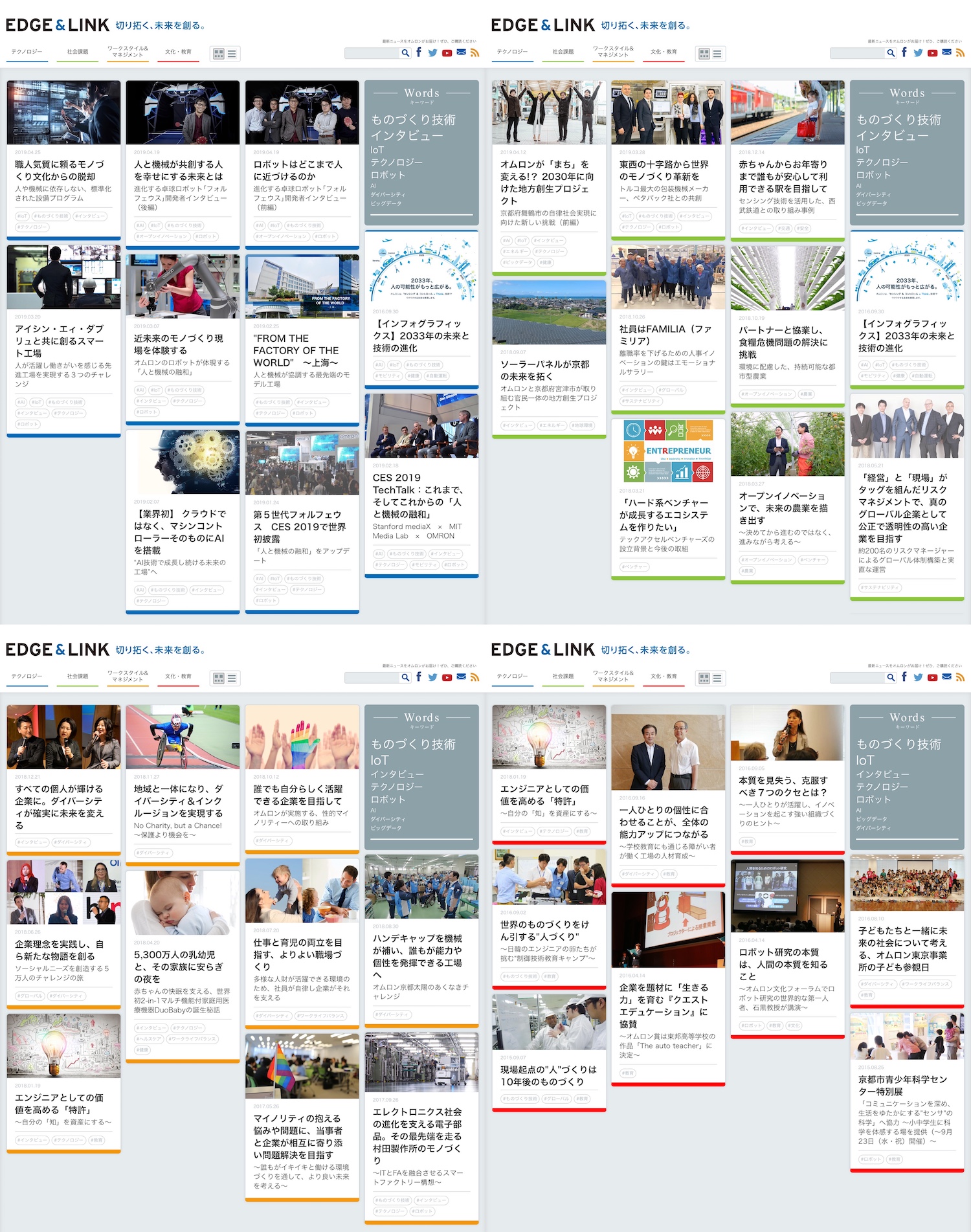Click the mail envelope icon in bottom-left page
971x1232 pixels.
461,677
